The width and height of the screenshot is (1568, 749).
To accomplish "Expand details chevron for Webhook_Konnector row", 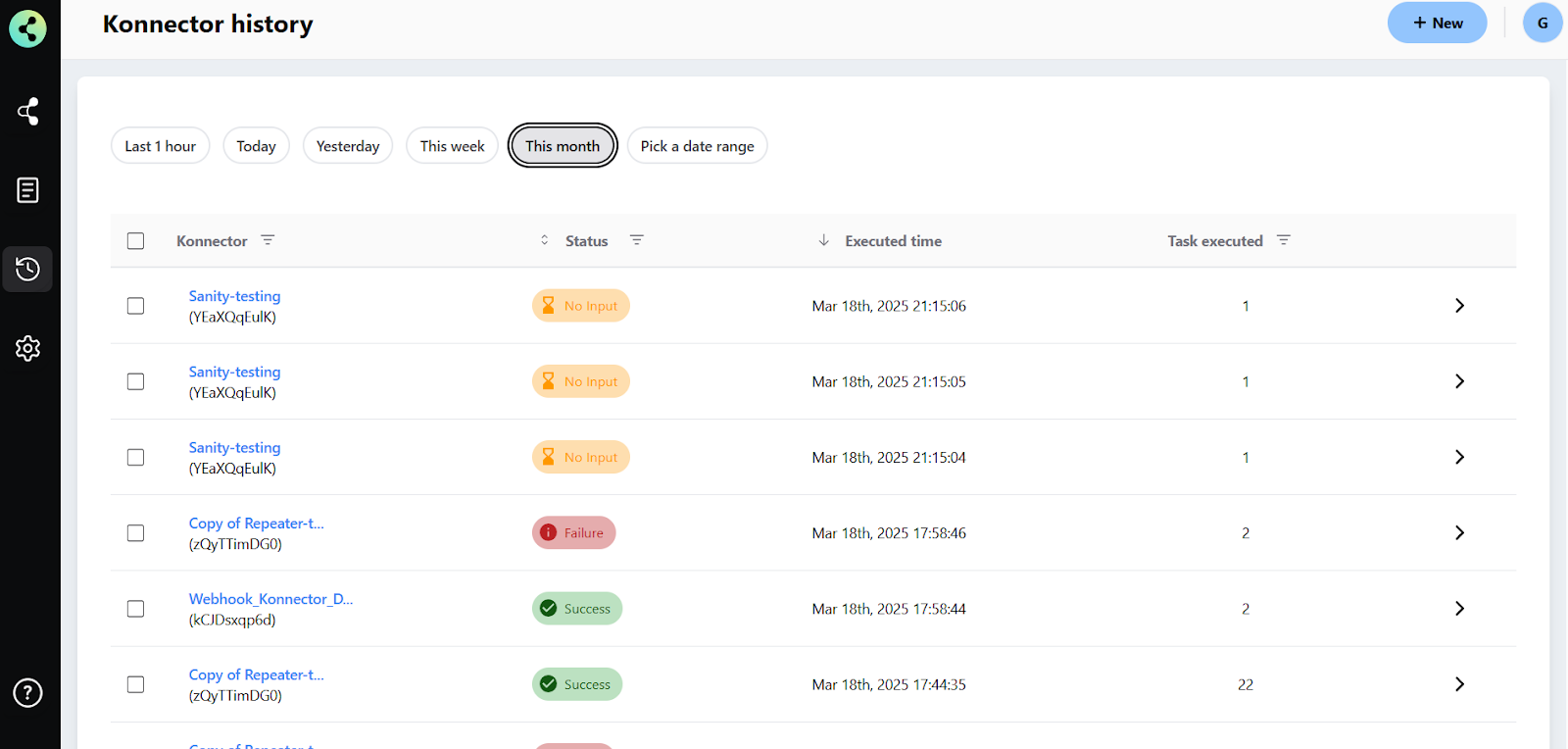I will tap(1459, 609).
